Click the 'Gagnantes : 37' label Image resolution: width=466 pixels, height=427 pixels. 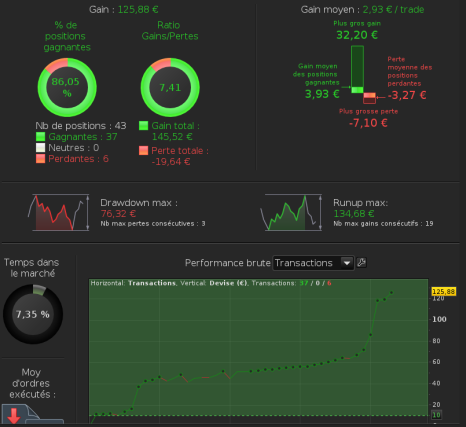click(x=83, y=137)
